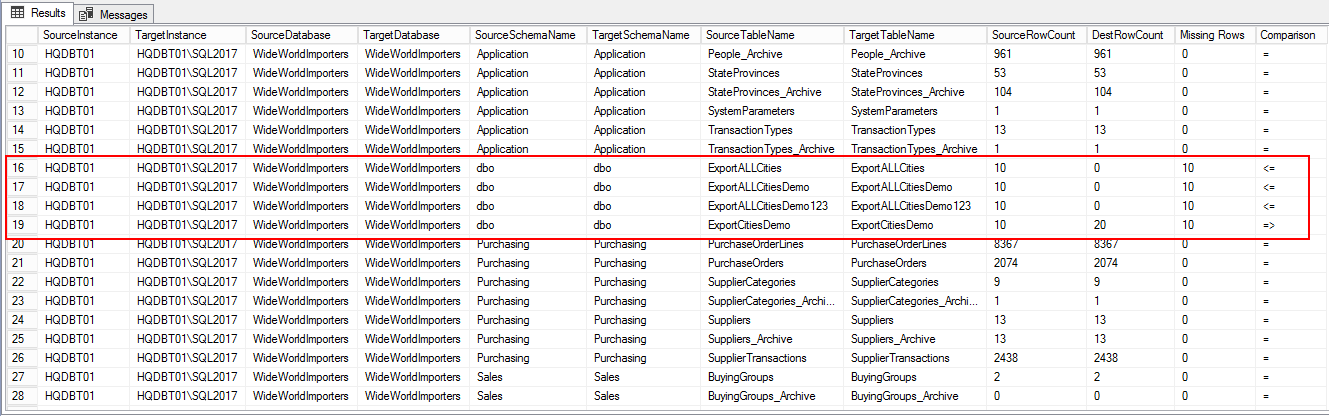The width and height of the screenshot is (1329, 416).
Task: Select the Missing Rows column header
Action: point(1212,35)
